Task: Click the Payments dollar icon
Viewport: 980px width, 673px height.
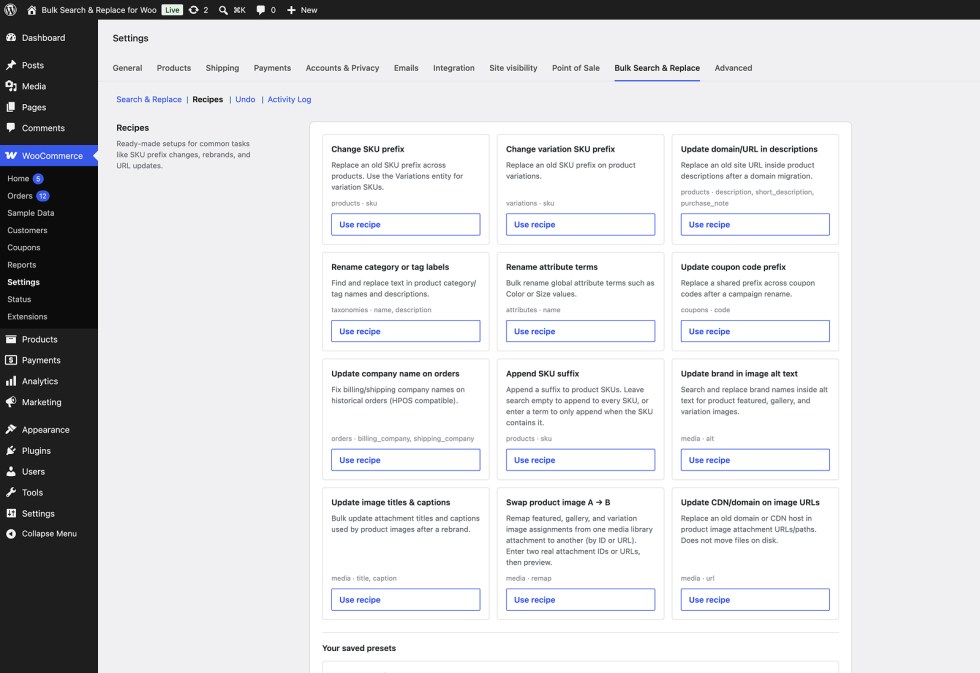Action: tap(11, 360)
